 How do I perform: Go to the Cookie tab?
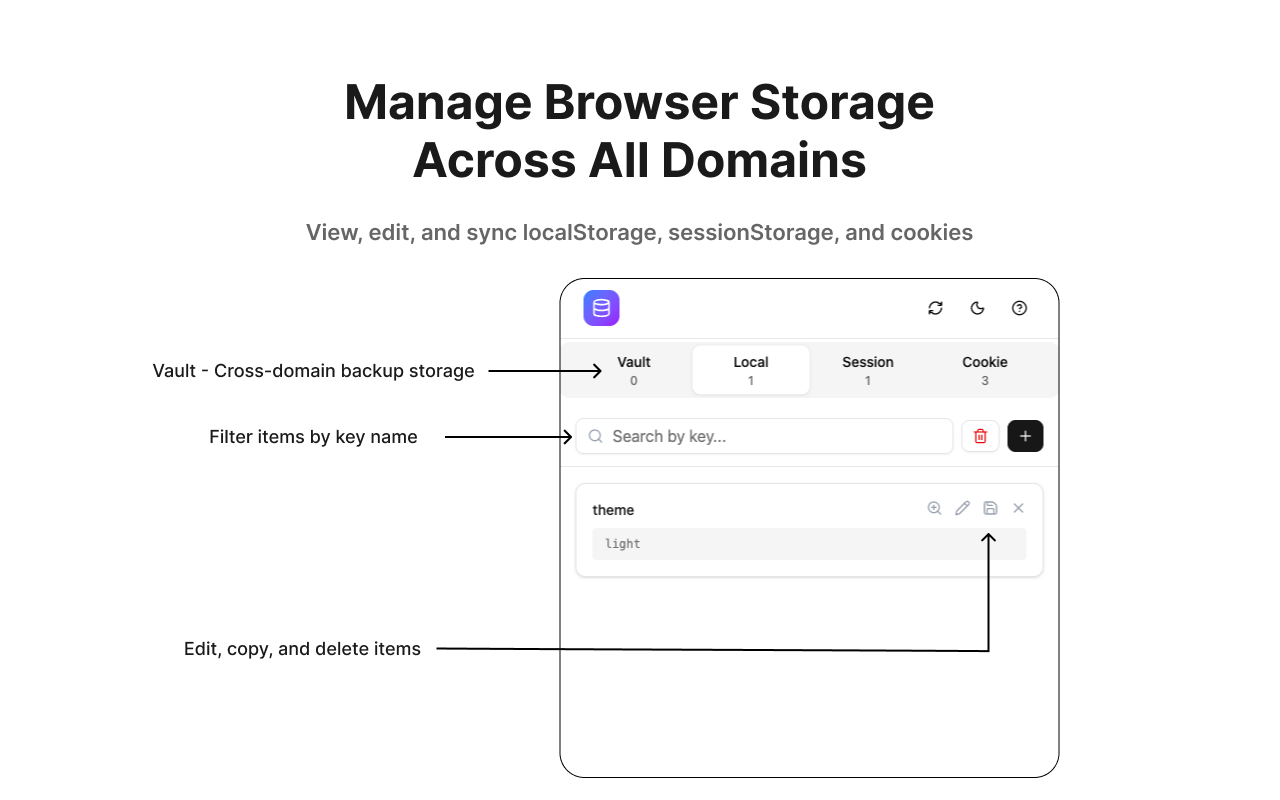coord(984,370)
